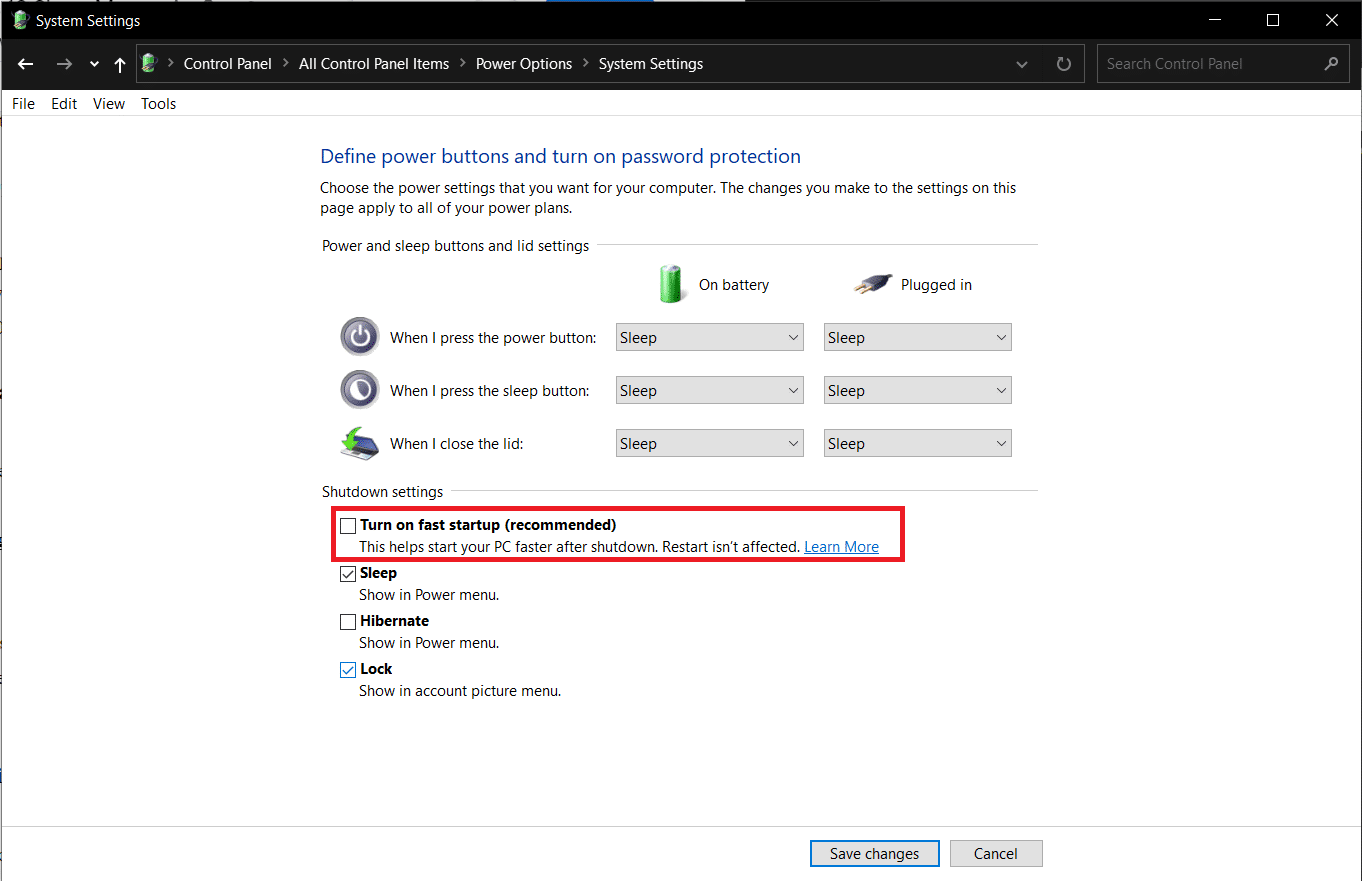
Task: Enable Turn on fast startup checkbox
Action: pyautogui.click(x=348, y=525)
